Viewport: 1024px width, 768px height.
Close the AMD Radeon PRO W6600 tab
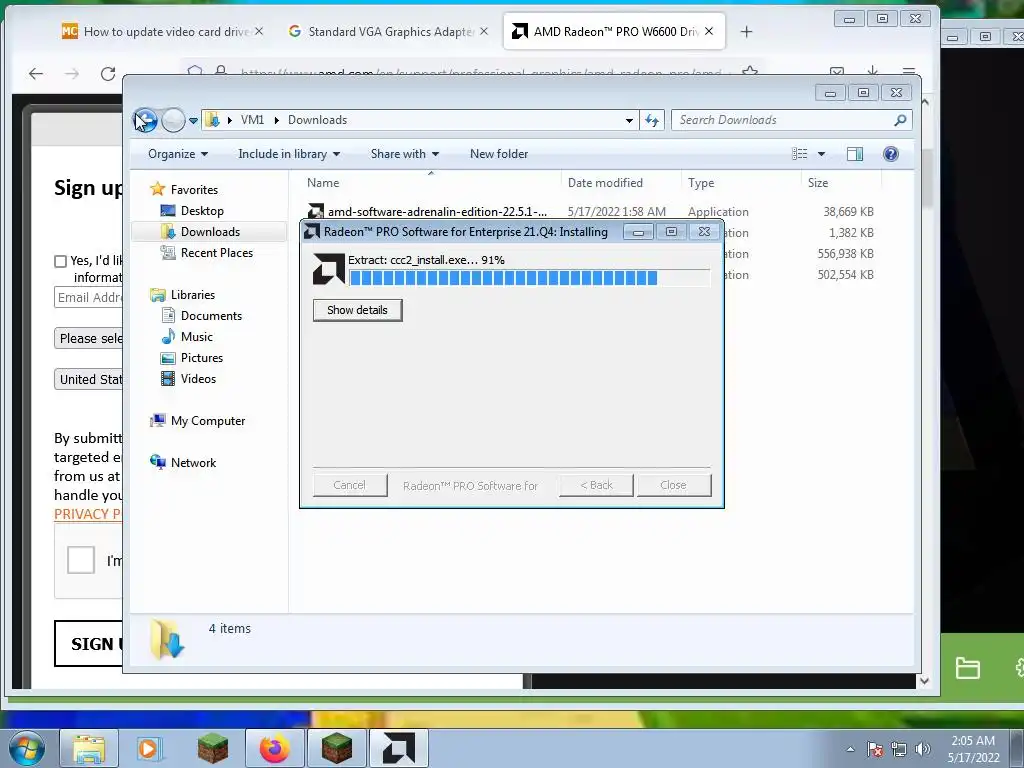pyautogui.click(x=709, y=31)
